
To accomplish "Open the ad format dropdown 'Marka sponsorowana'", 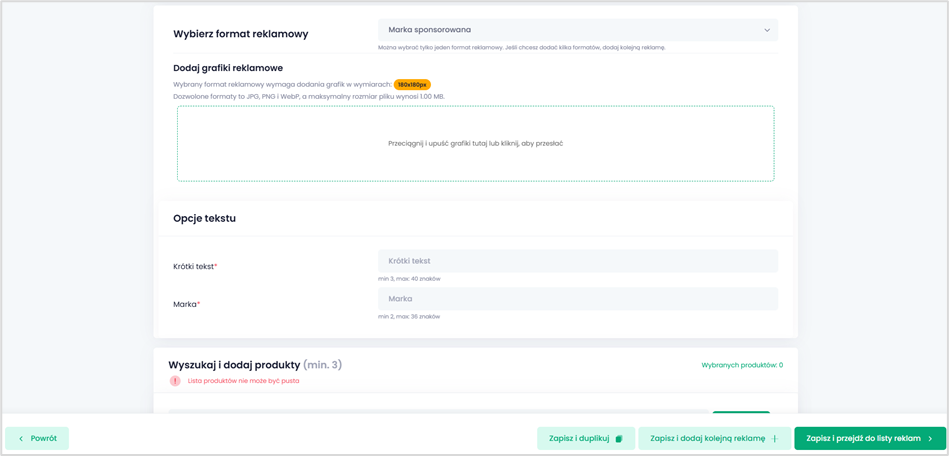I will click(x=577, y=30).
